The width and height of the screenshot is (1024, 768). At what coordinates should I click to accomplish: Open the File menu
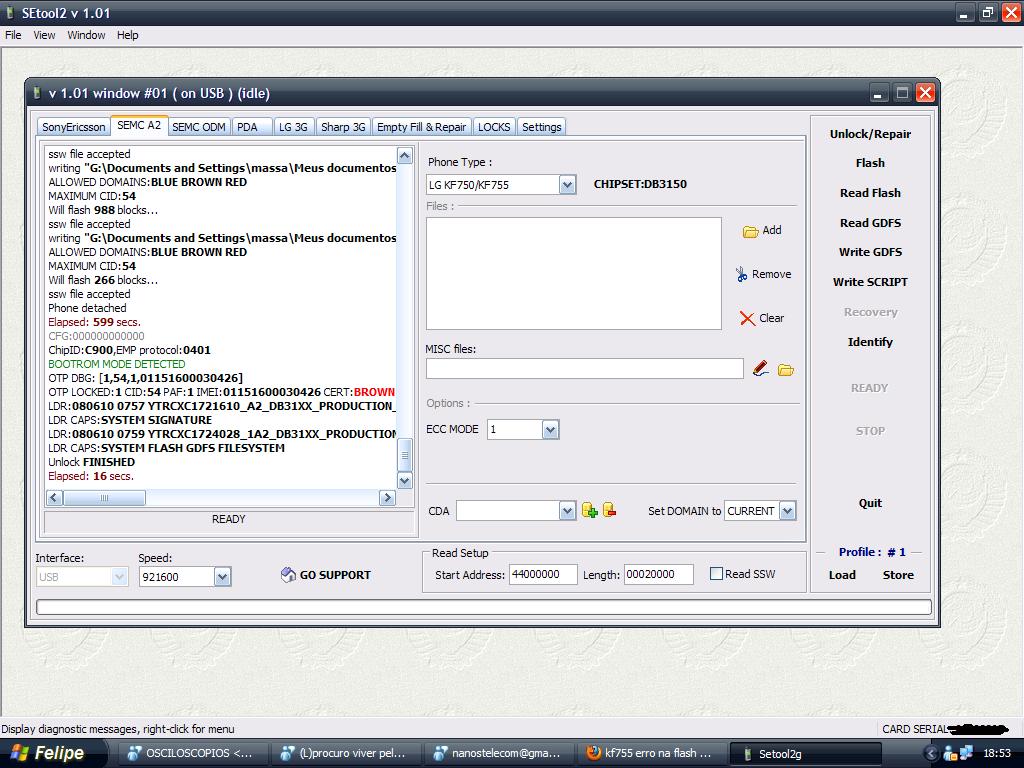coord(13,35)
